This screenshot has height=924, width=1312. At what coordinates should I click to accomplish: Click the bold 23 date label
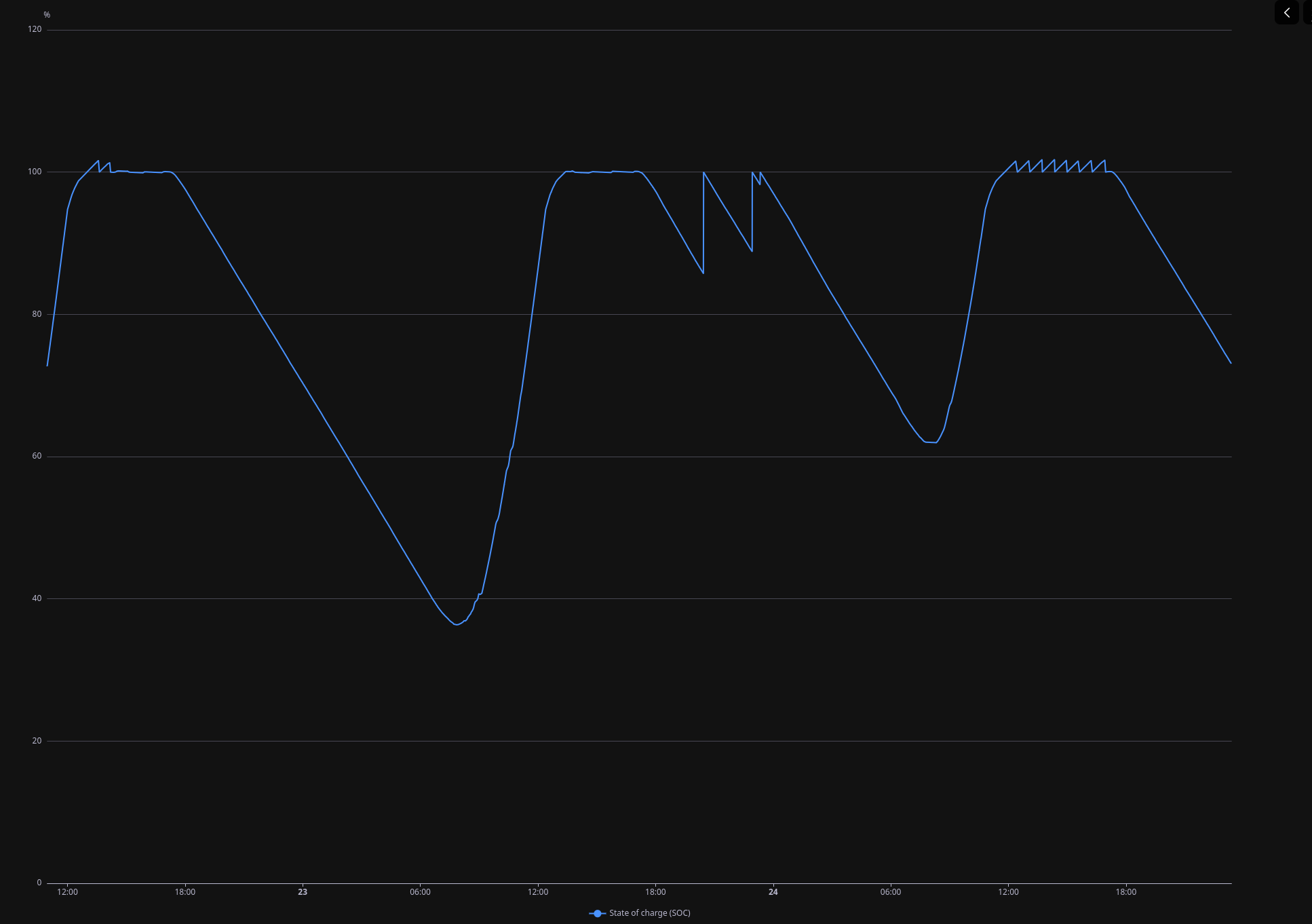(x=303, y=892)
